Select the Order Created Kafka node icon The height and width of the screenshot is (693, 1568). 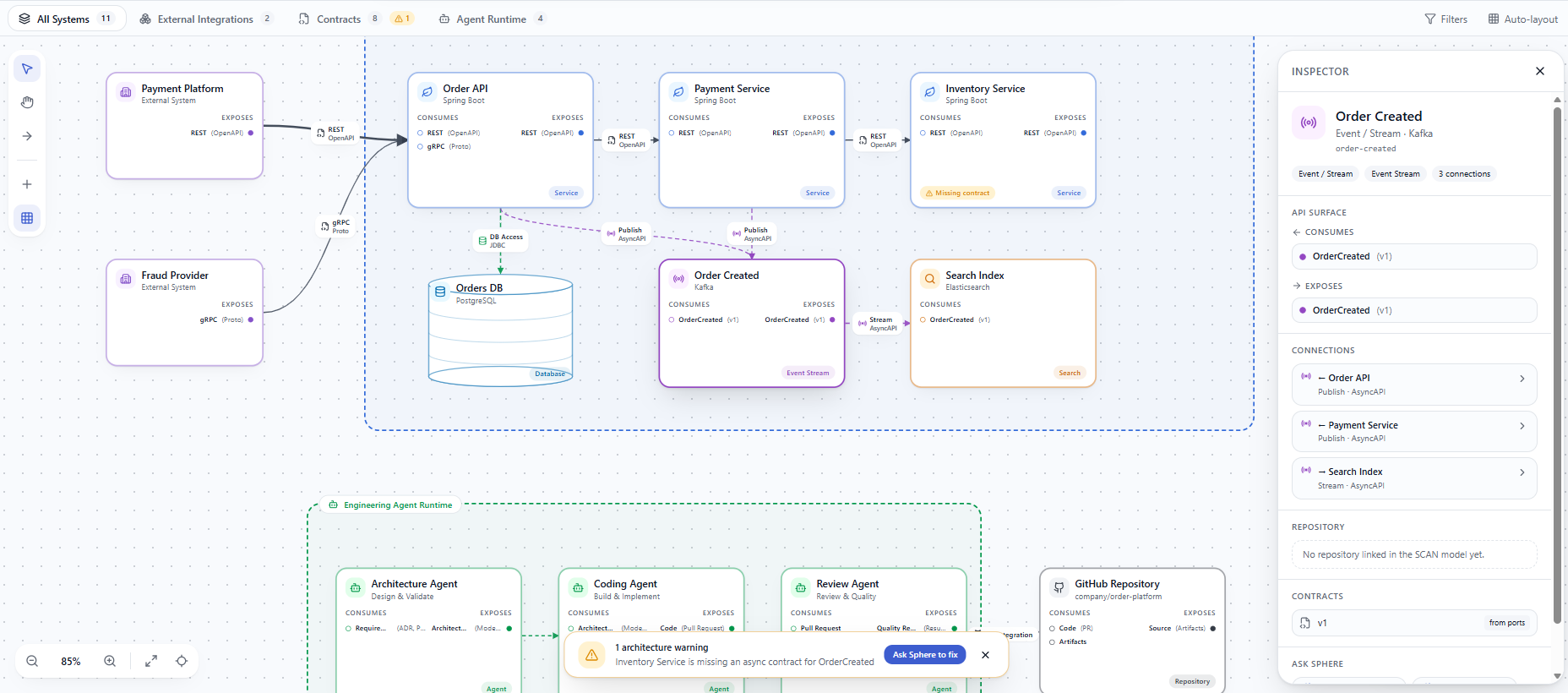coord(678,279)
